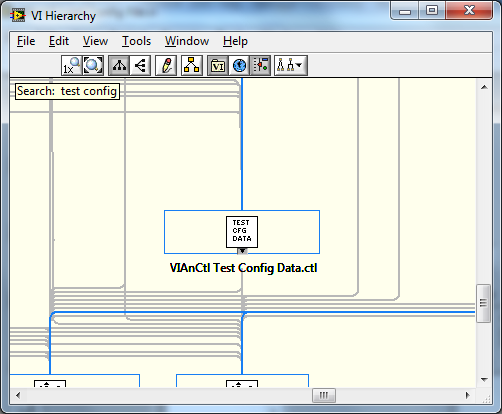Click the Show All Members hierarchy icon
Image resolution: width=502 pixels, height=414 pixels.
click(x=192, y=65)
